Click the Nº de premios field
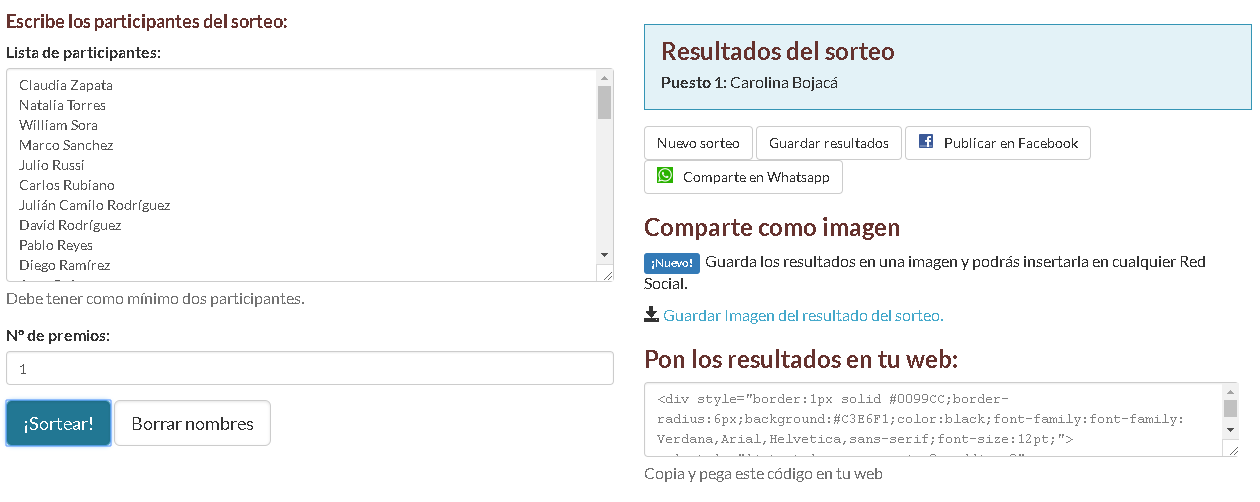The width and height of the screenshot is (1260, 502). coord(309,368)
